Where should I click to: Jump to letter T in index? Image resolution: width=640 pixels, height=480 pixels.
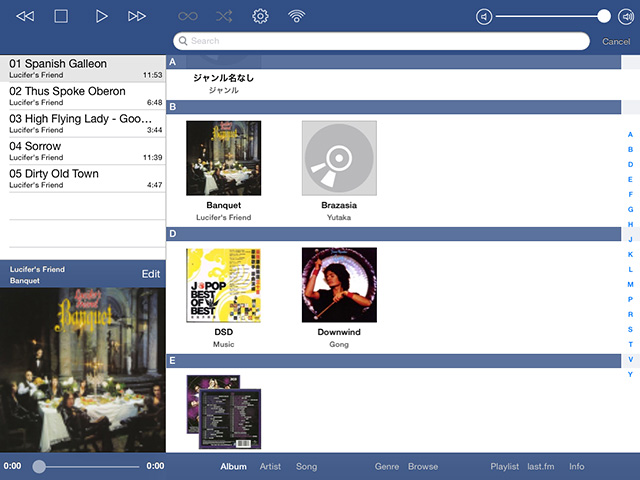point(630,344)
